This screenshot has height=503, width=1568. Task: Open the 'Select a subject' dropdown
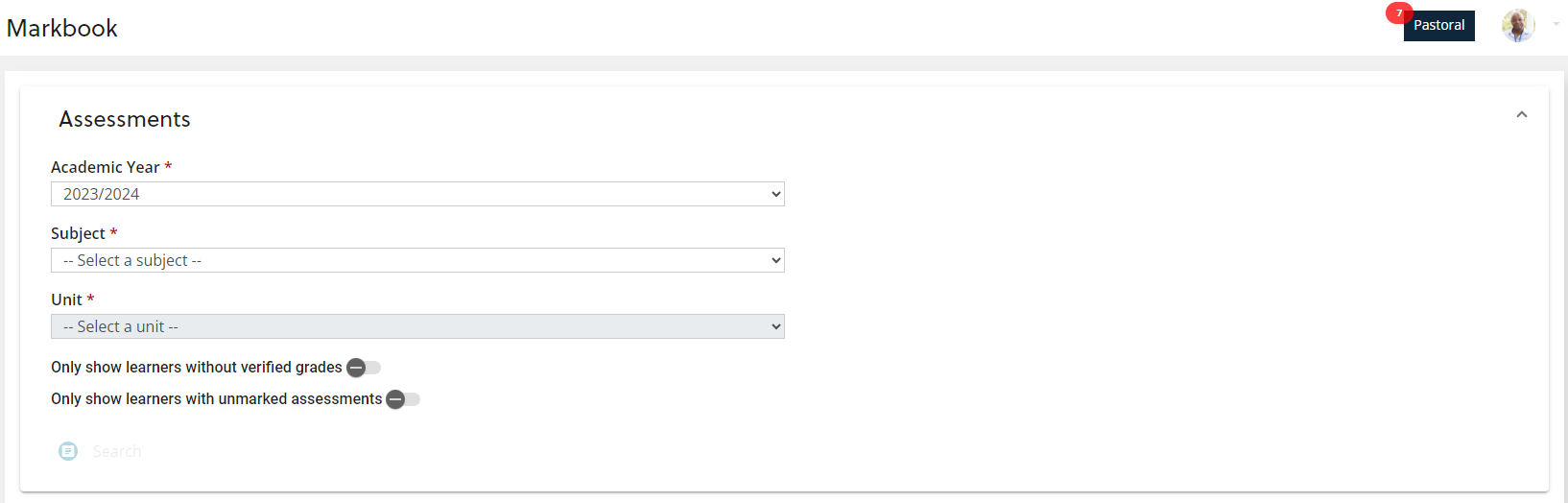(x=417, y=260)
